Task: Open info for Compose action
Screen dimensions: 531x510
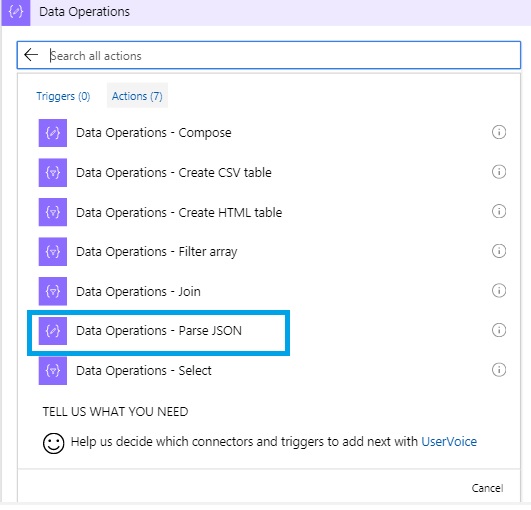Action: click(499, 132)
